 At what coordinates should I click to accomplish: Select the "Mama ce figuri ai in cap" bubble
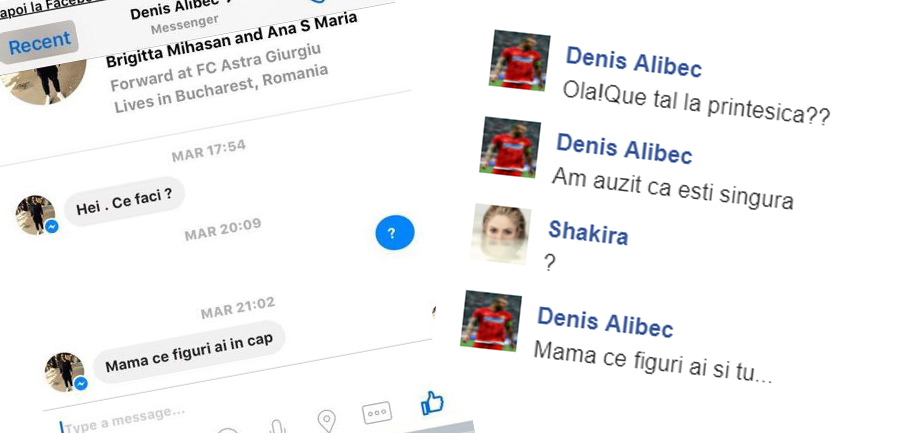point(189,352)
